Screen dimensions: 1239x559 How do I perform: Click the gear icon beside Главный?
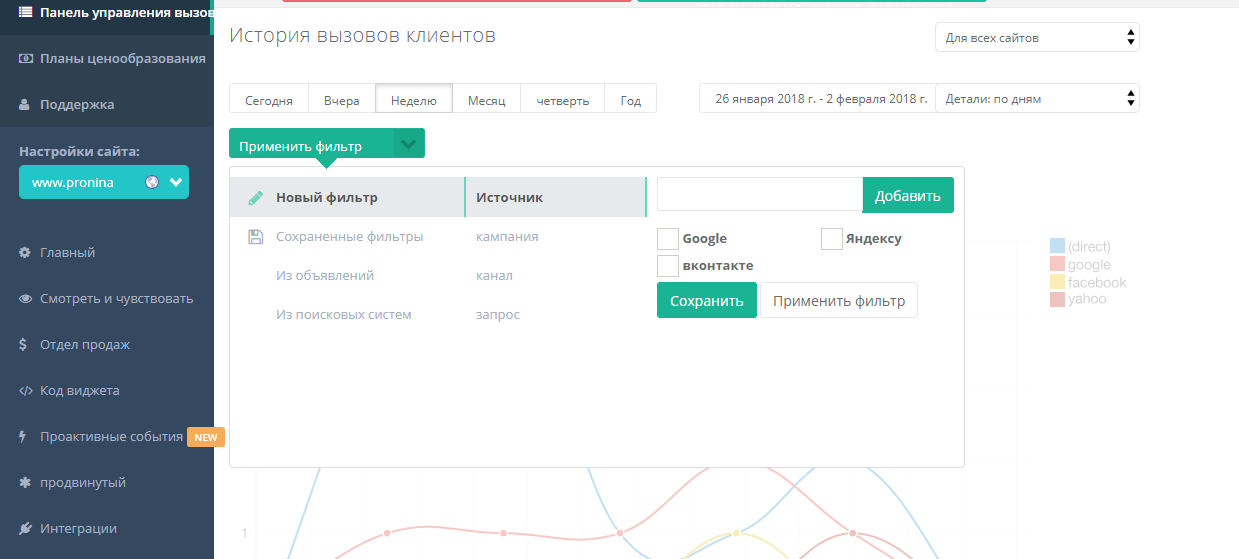(x=25, y=253)
